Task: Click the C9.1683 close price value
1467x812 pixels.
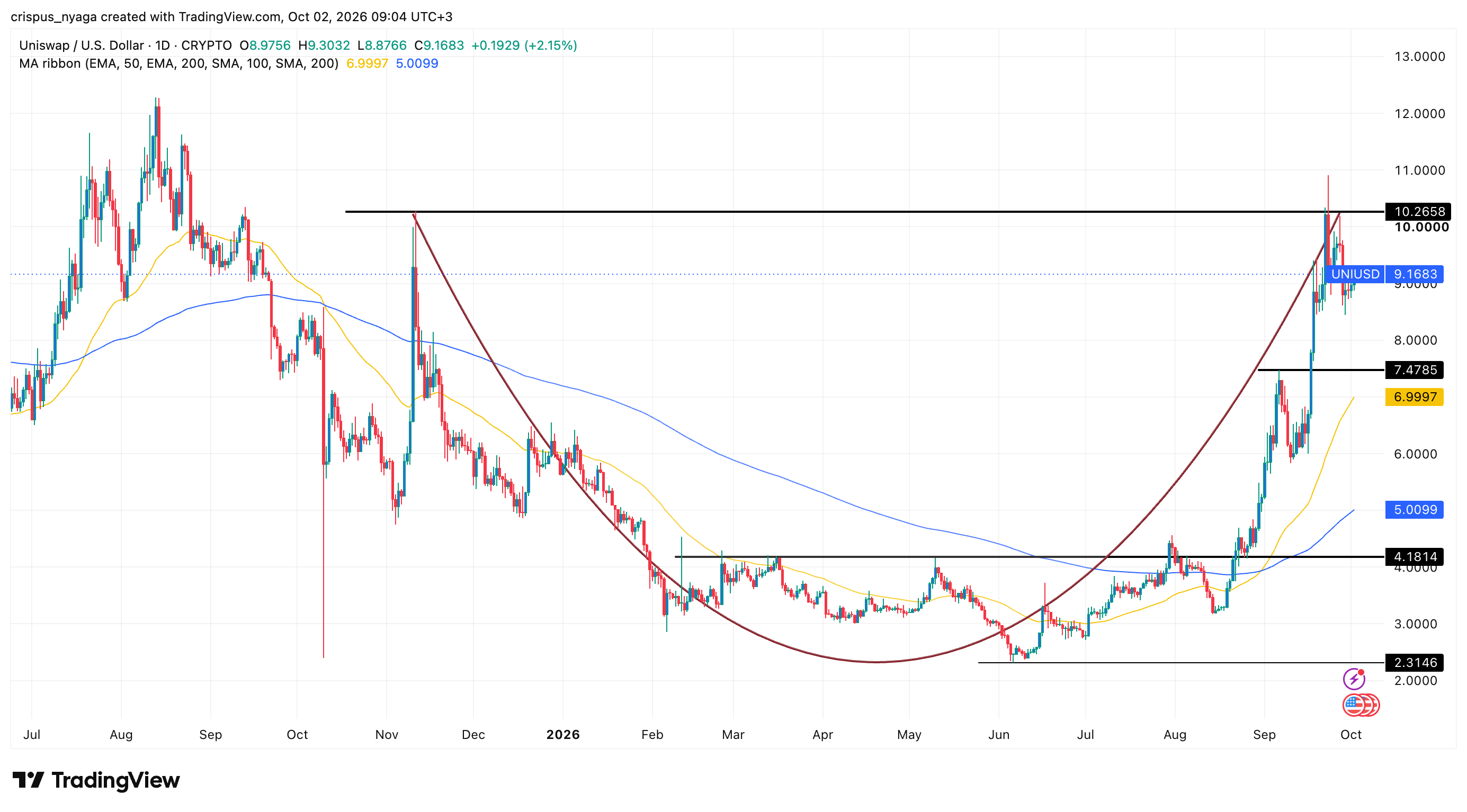Action: 439,46
